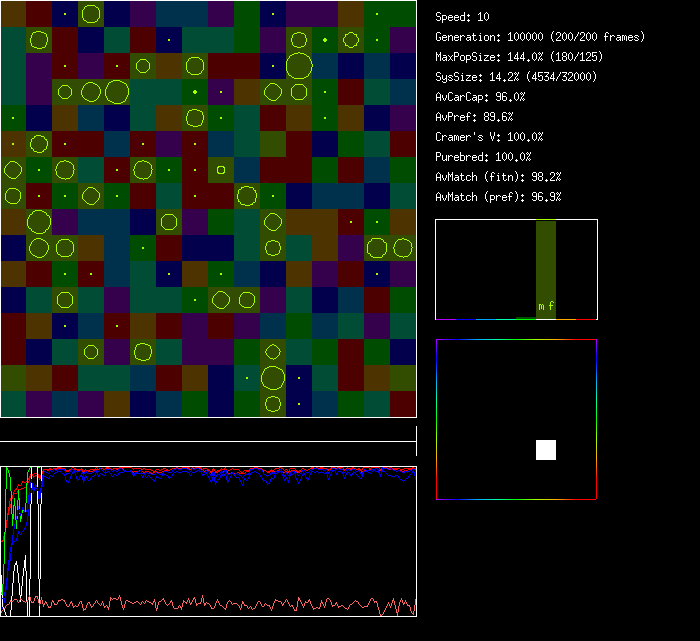The height and width of the screenshot is (641, 700).
Task: Click the Generation counter text
Action: point(540,37)
